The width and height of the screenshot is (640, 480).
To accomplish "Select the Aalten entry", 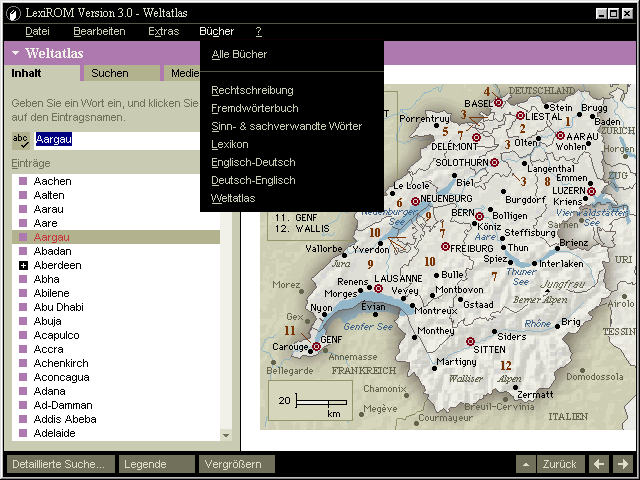I will pyautogui.click(x=49, y=195).
